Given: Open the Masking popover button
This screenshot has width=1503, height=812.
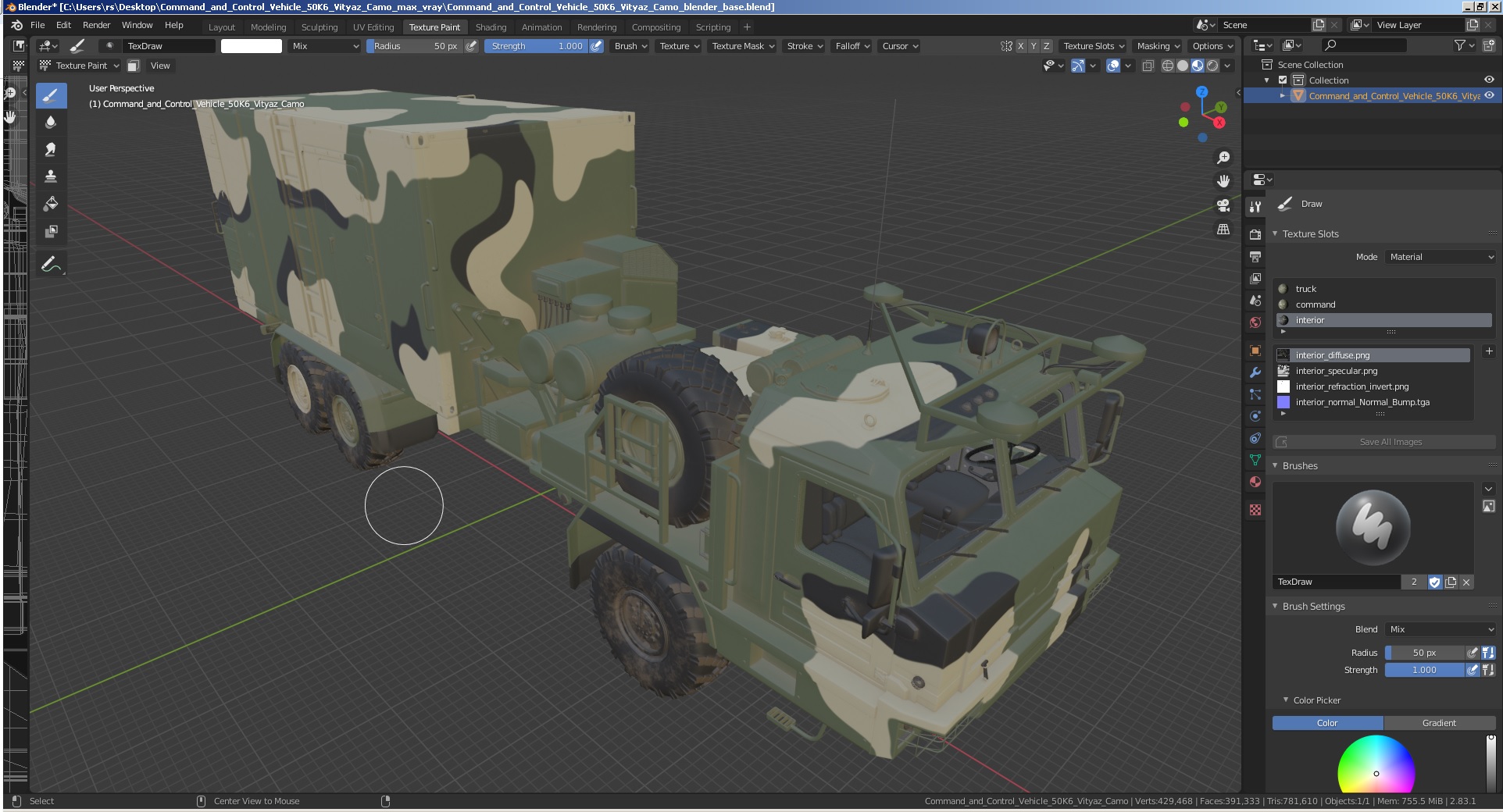Looking at the screenshot, I should point(1158,46).
